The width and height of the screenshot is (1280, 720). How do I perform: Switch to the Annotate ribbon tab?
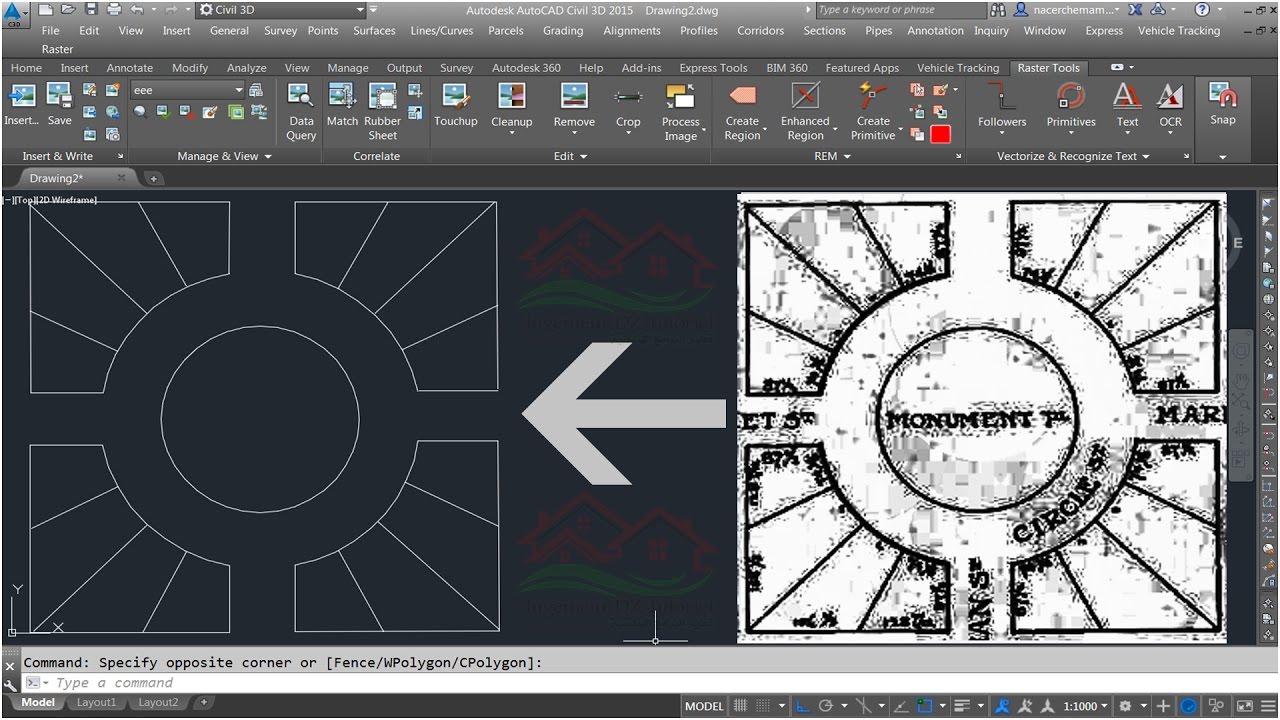click(129, 67)
